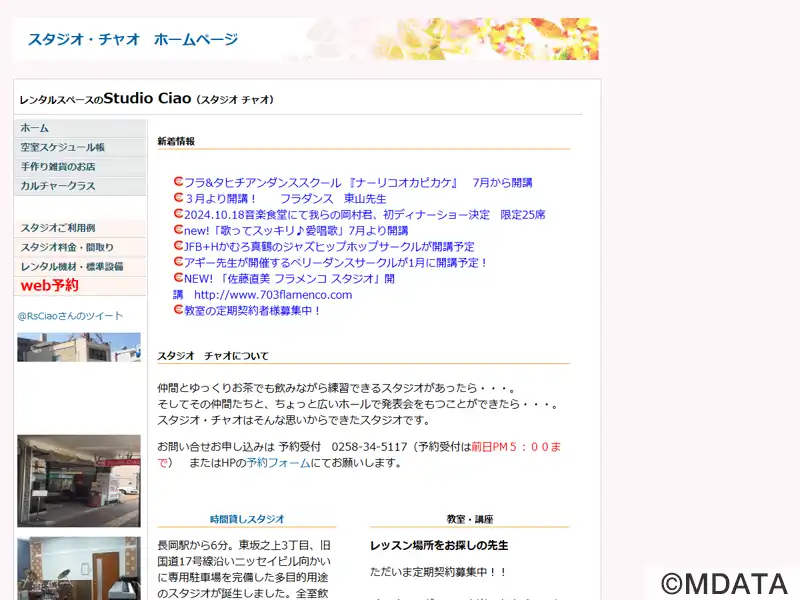Click the red bullet icon before 3月より開講
This screenshot has width=800, height=600.
pyautogui.click(x=178, y=199)
